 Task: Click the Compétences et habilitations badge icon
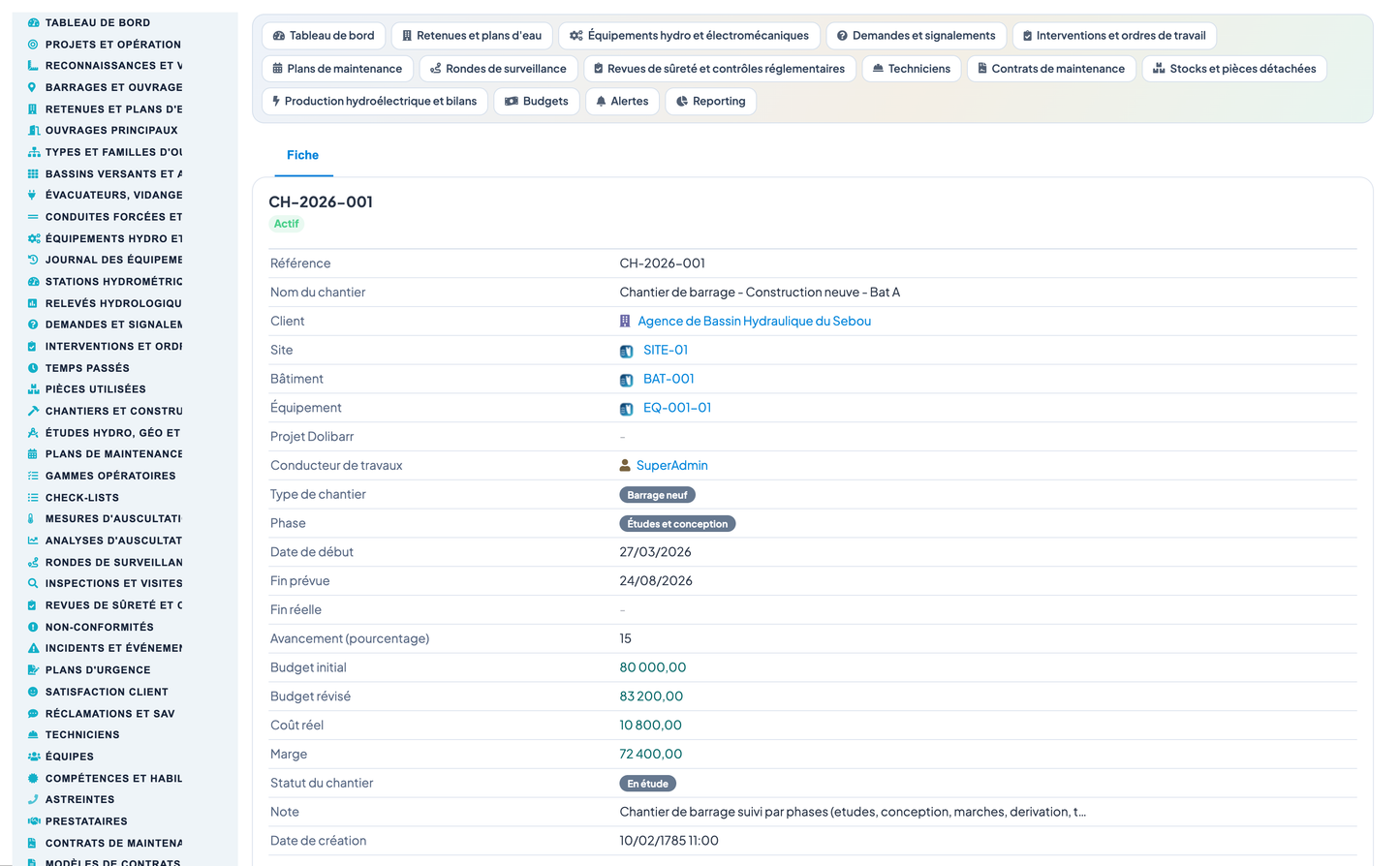[33, 778]
